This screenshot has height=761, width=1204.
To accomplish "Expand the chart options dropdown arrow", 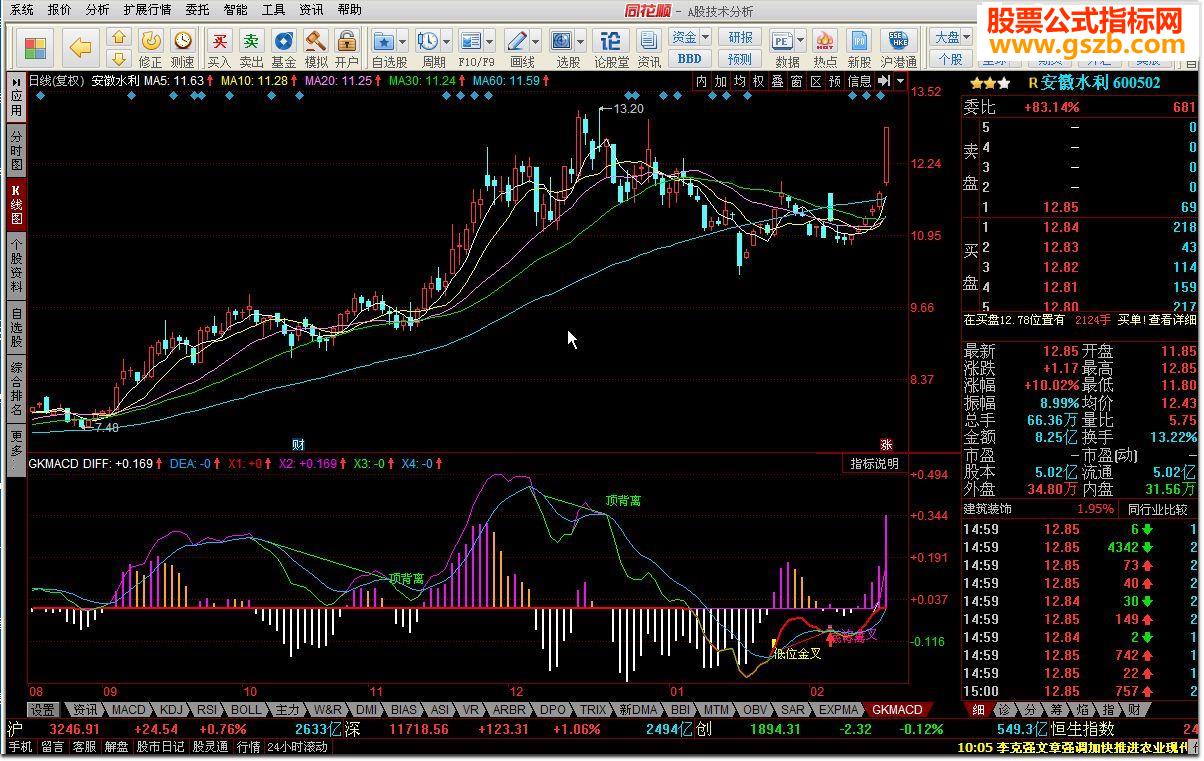I will (x=901, y=81).
